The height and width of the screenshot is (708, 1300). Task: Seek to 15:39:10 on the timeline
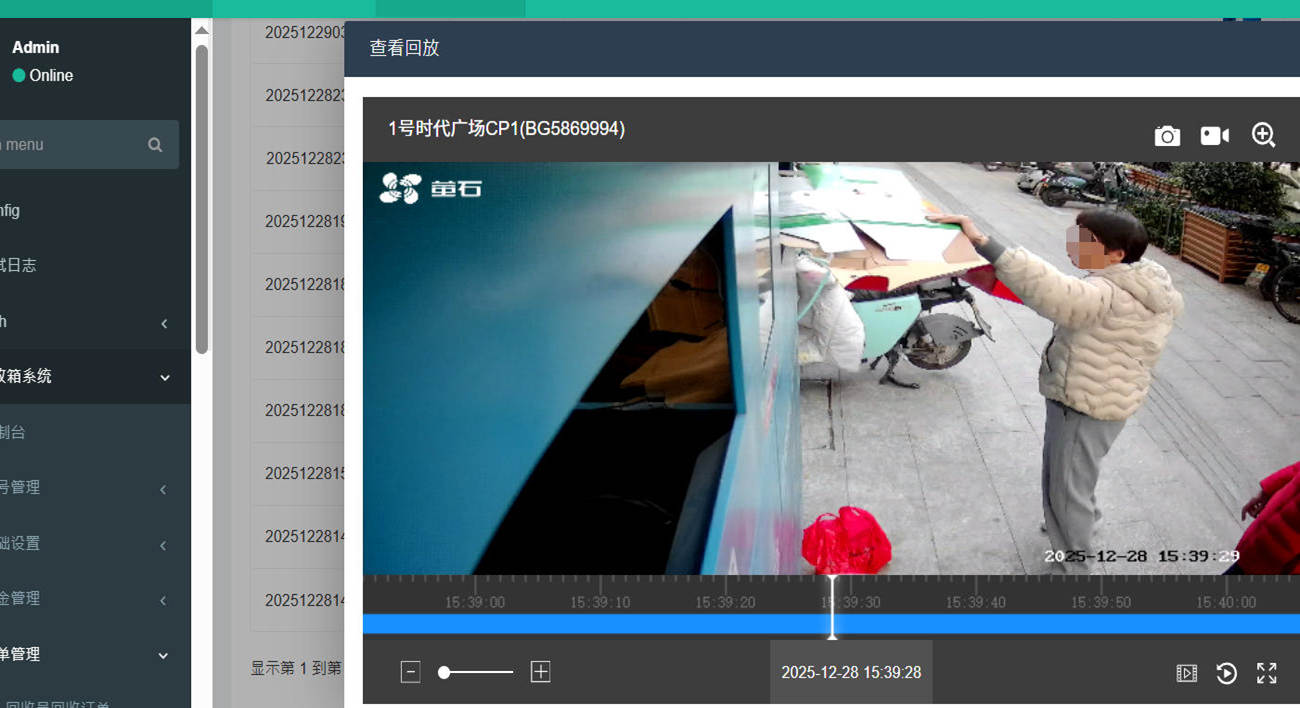(600, 602)
